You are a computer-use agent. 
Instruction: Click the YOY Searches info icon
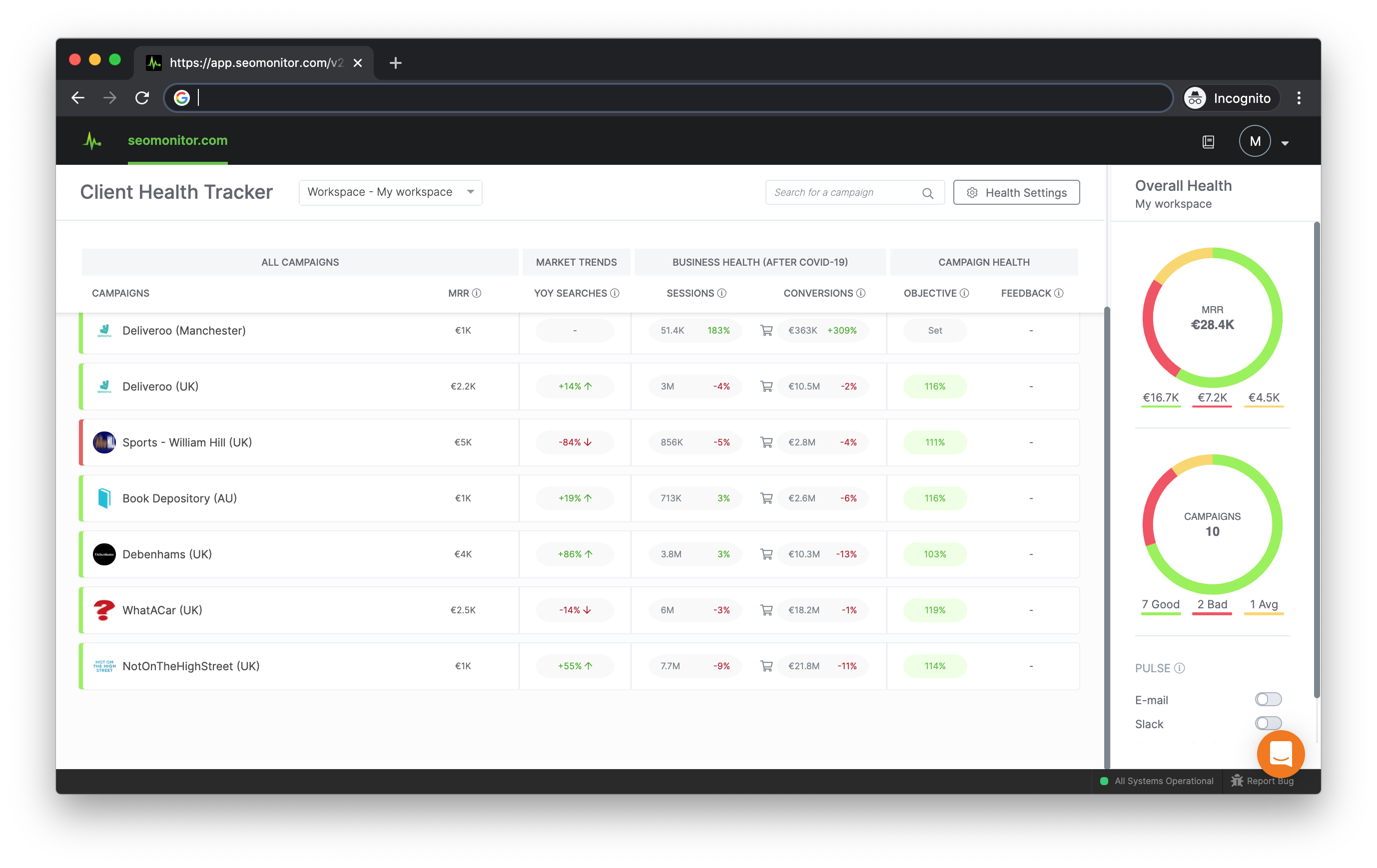pos(615,293)
